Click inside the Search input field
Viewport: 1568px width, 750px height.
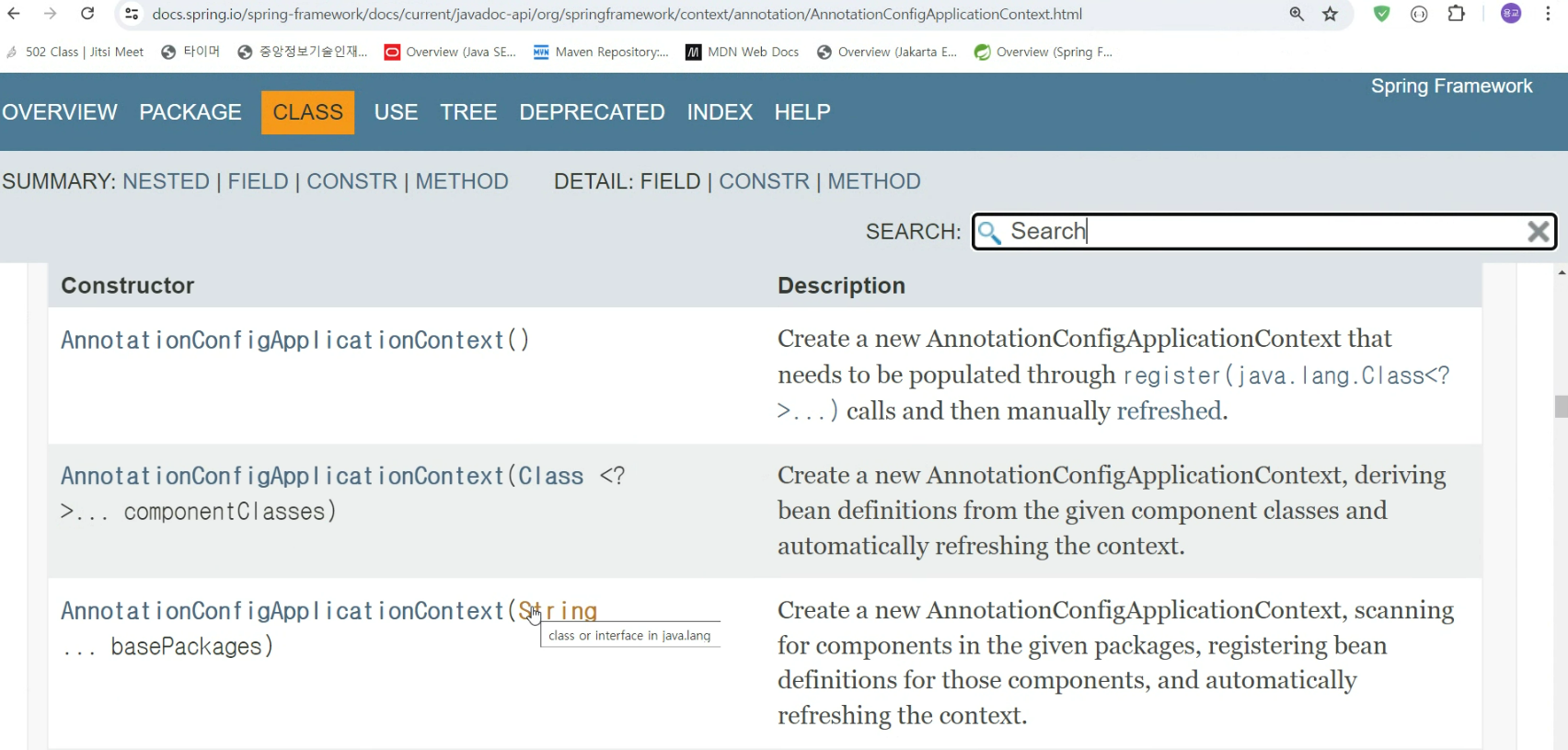1261,232
